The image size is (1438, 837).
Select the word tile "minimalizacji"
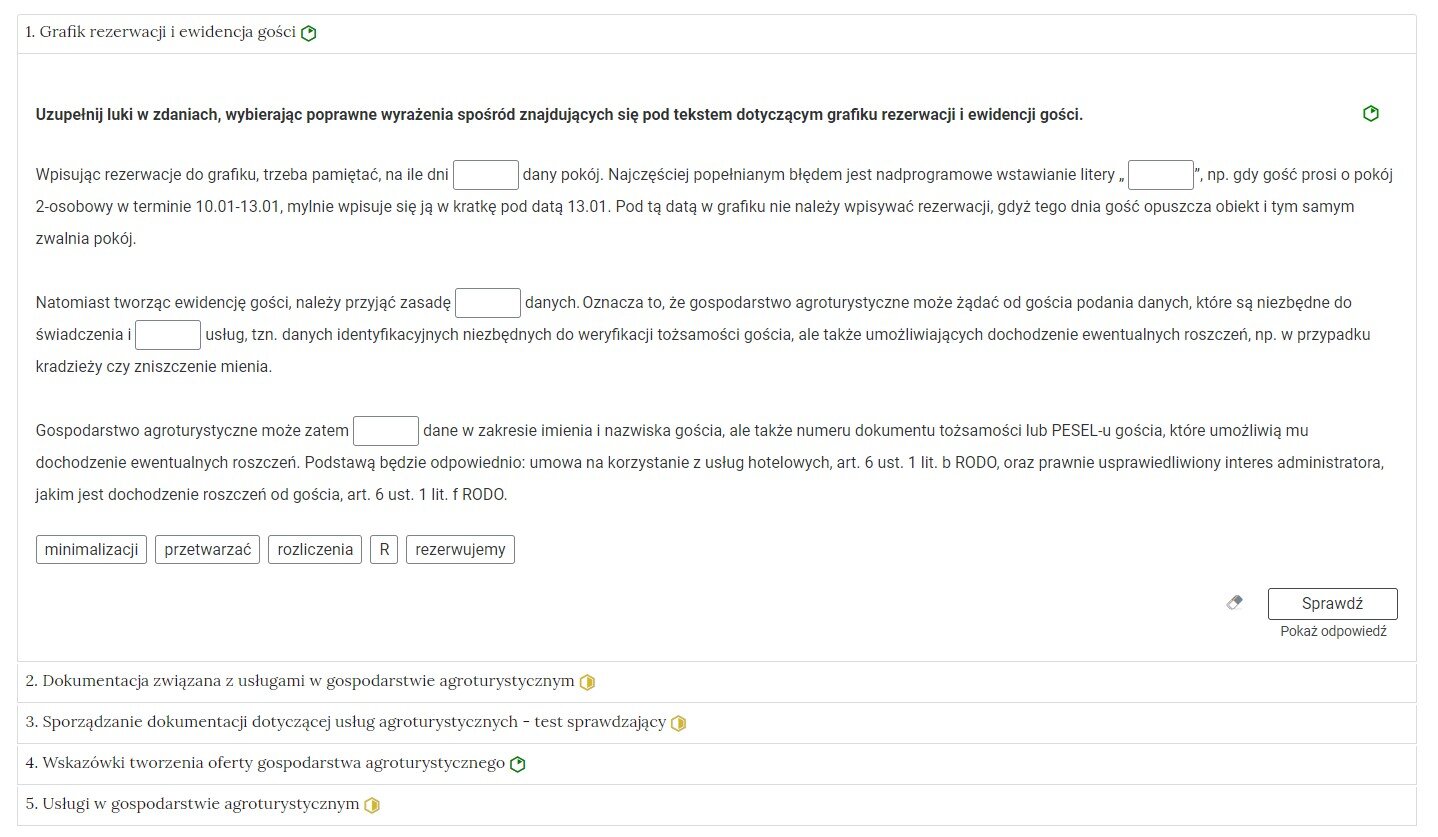(92, 549)
